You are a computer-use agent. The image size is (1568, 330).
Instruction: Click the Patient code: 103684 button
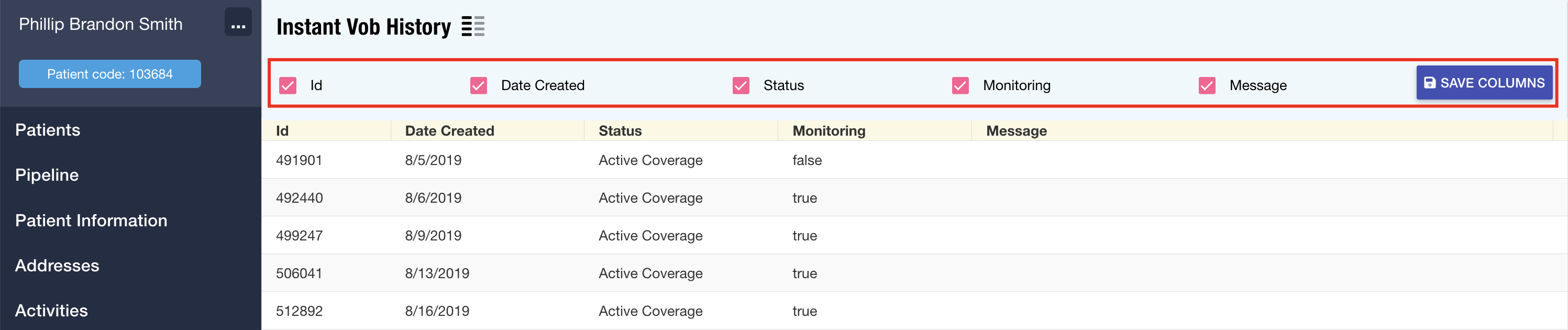click(x=109, y=74)
